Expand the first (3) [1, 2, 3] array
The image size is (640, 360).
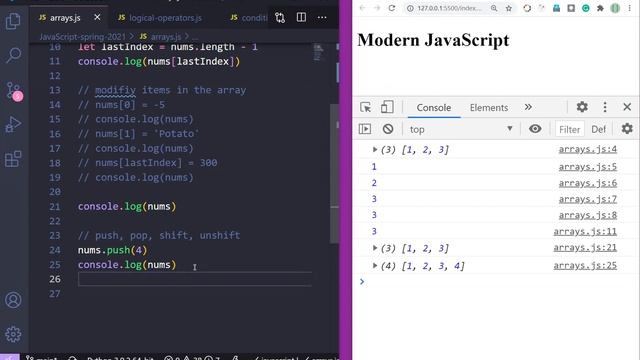[375, 149]
